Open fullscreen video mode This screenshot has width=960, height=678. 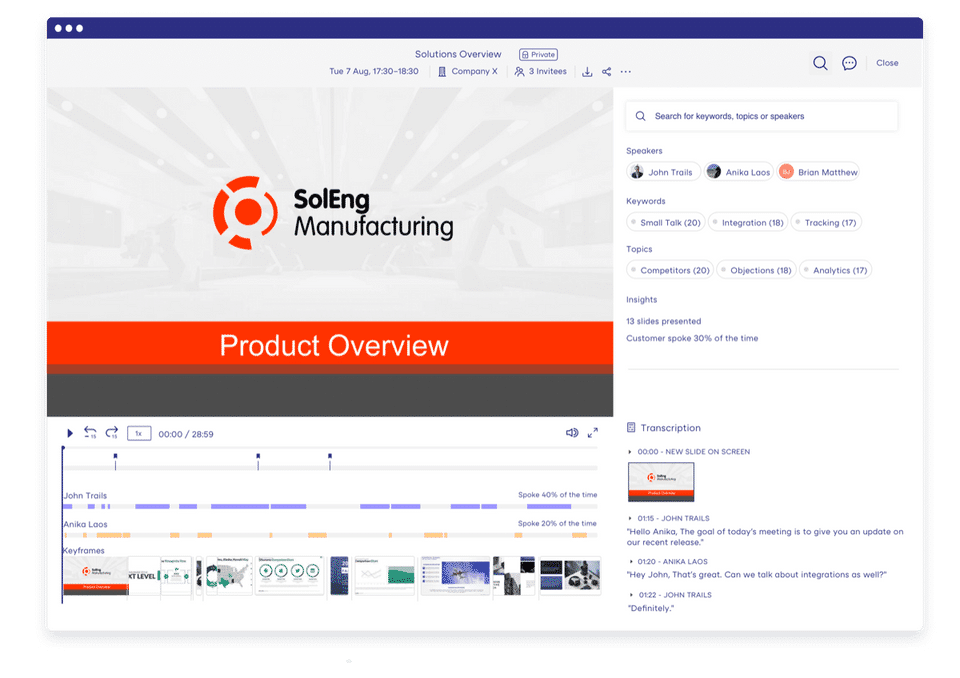pyautogui.click(x=593, y=432)
